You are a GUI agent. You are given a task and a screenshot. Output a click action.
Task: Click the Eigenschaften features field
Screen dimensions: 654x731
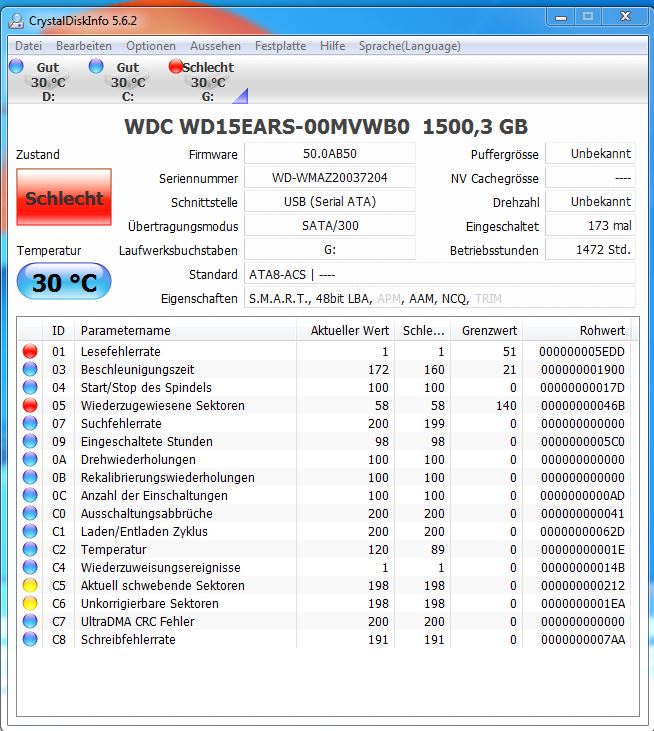440,298
